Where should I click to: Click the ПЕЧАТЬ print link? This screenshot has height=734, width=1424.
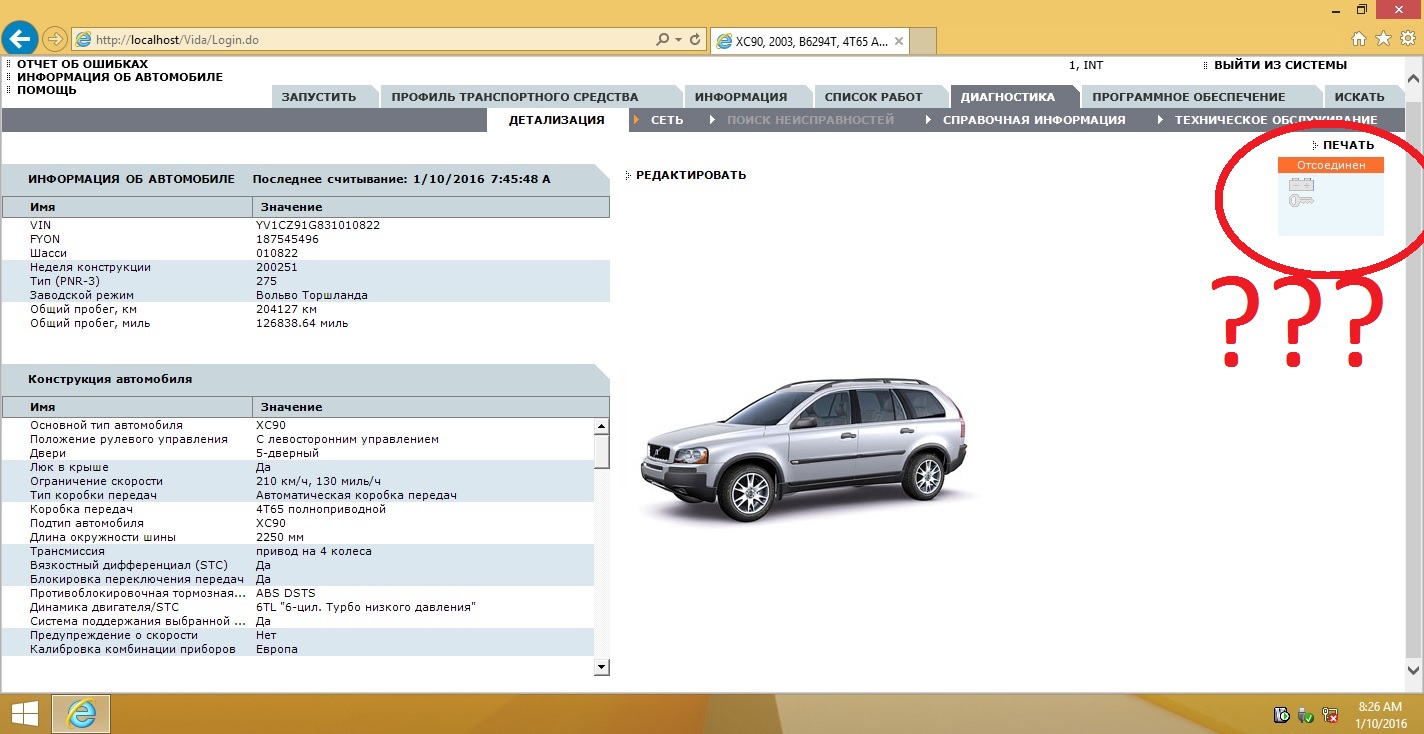pos(1348,145)
